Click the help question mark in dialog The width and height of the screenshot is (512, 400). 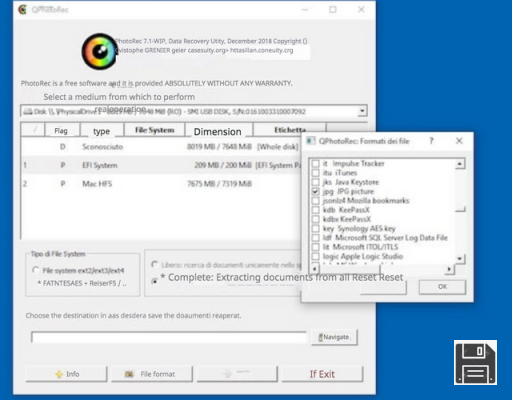[431, 141]
